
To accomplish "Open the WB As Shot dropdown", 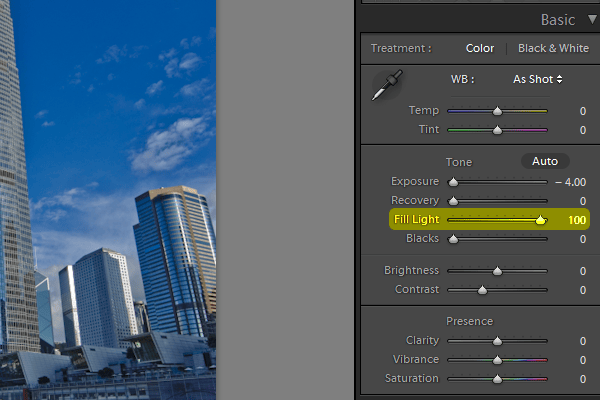I will point(538,78).
